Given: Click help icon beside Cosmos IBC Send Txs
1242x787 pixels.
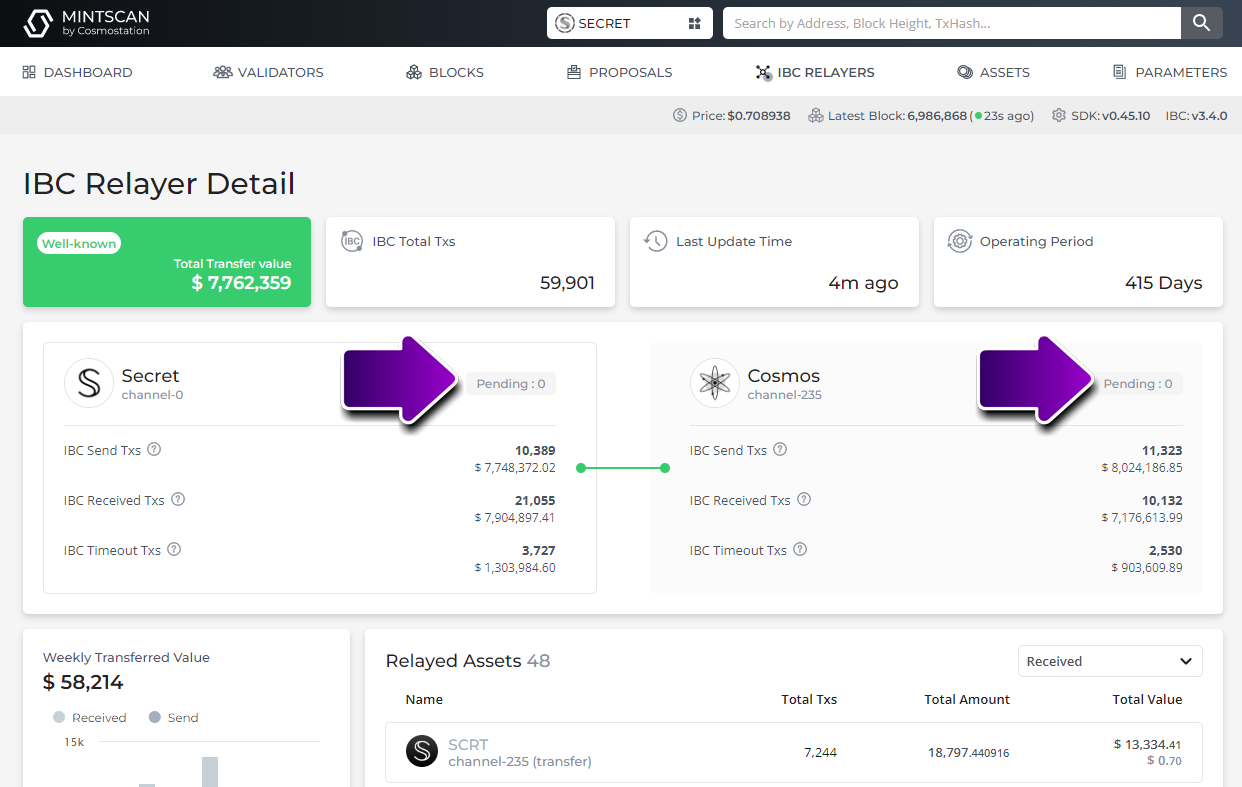Looking at the screenshot, I should tap(780, 450).
